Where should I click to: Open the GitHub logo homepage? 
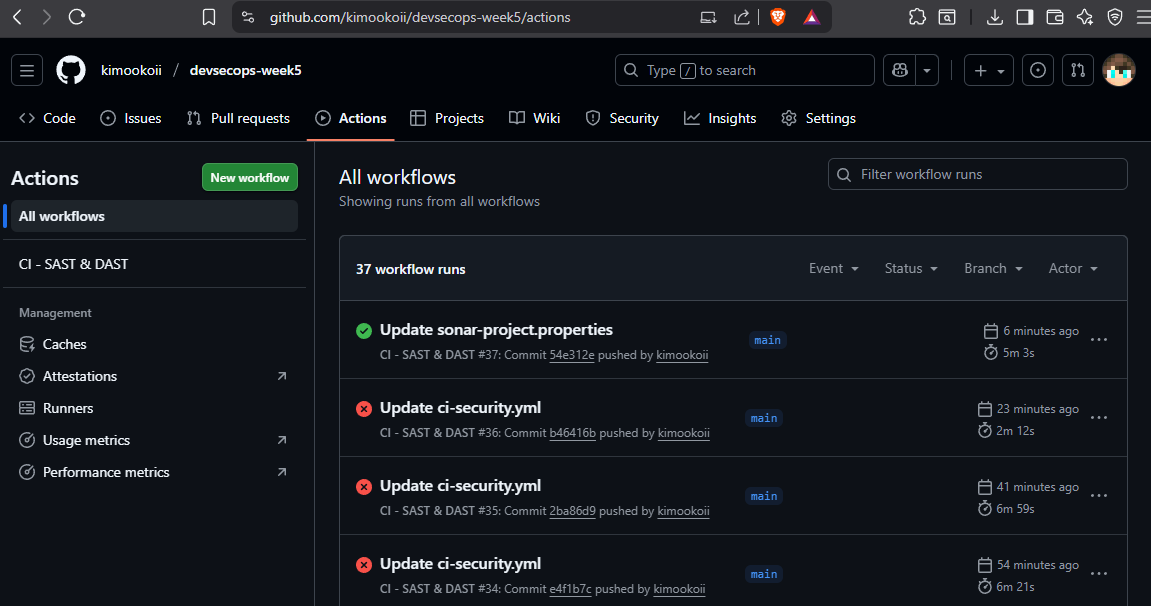71,70
